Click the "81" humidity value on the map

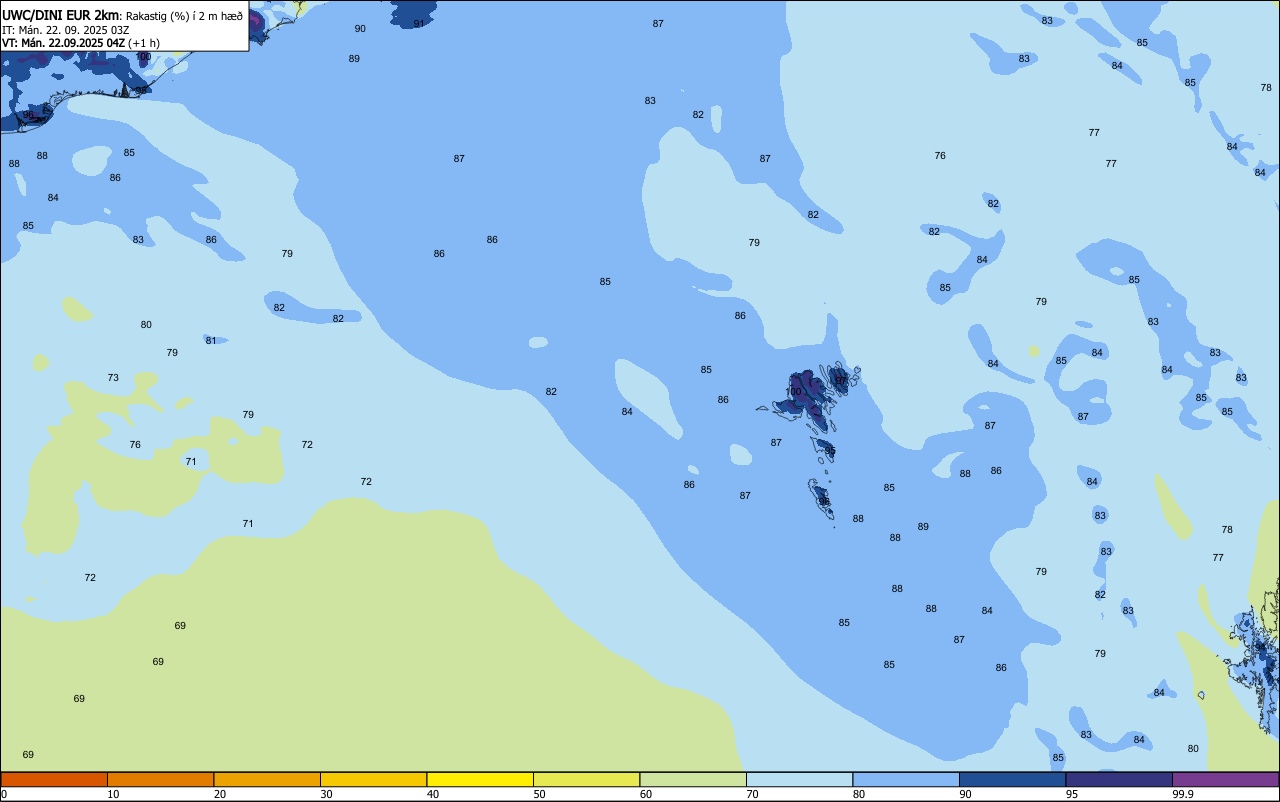[x=211, y=341]
